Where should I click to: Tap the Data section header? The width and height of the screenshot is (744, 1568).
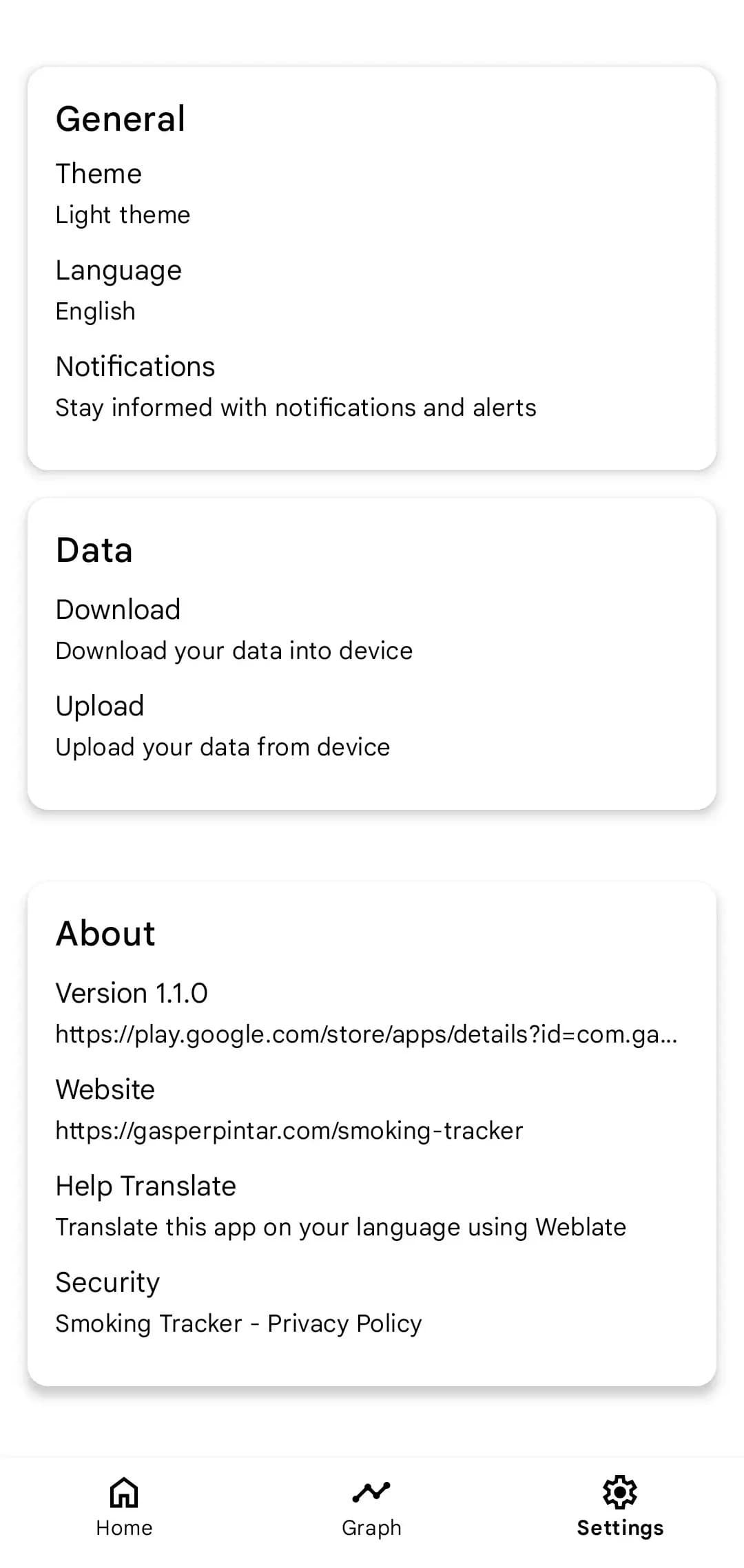(x=94, y=549)
